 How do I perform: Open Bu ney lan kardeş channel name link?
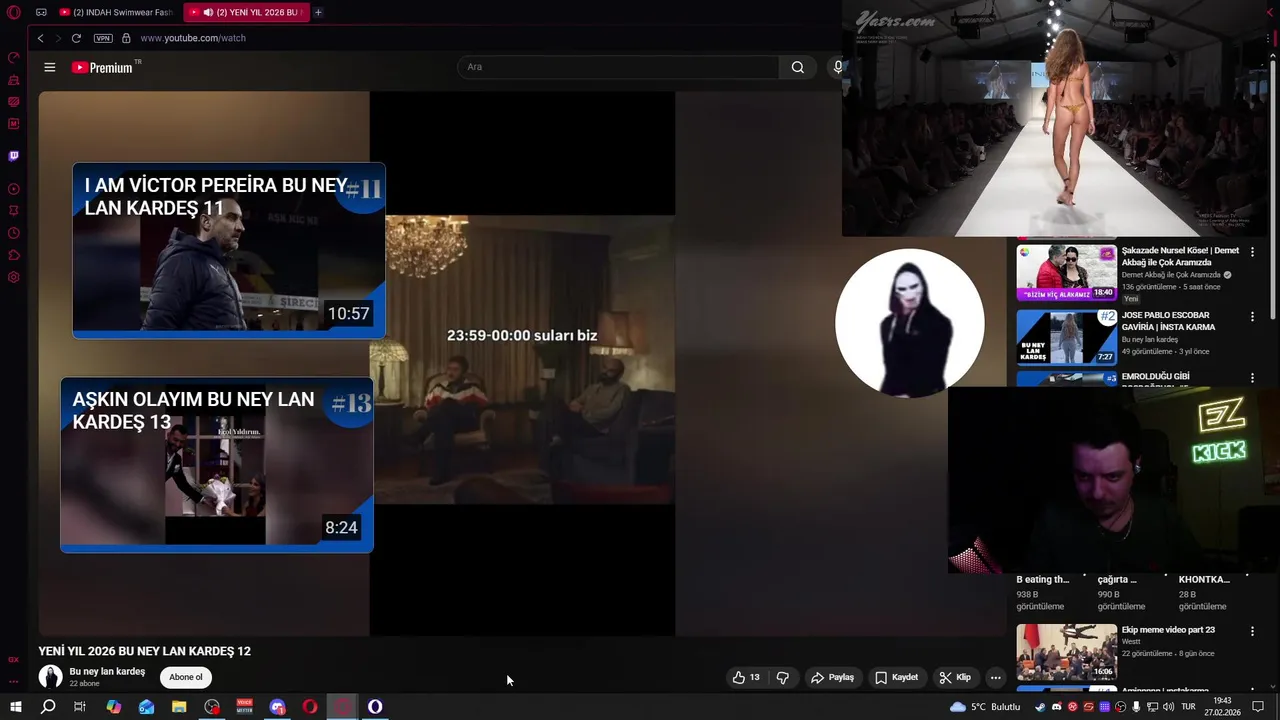click(107, 671)
